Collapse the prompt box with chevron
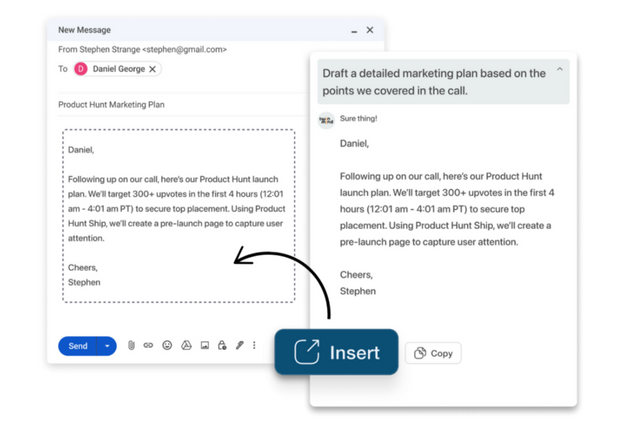The image size is (640, 427). click(559, 70)
